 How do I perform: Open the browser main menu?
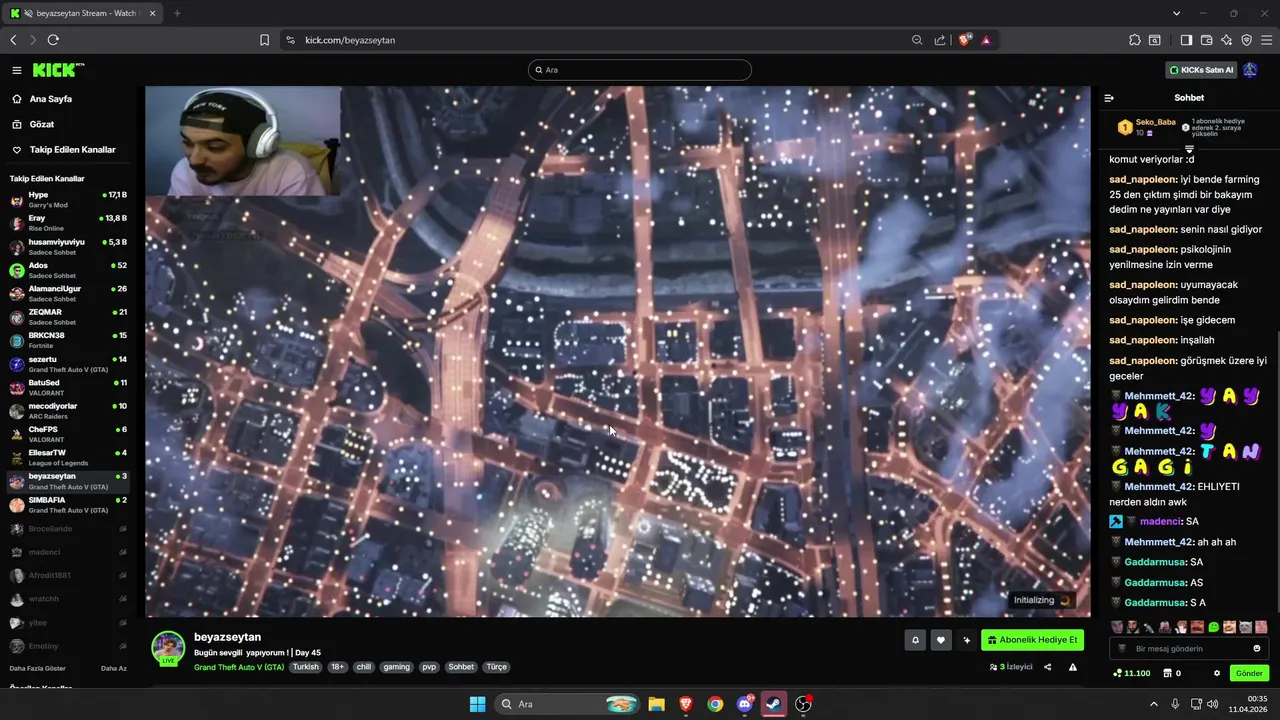(1266, 40)
